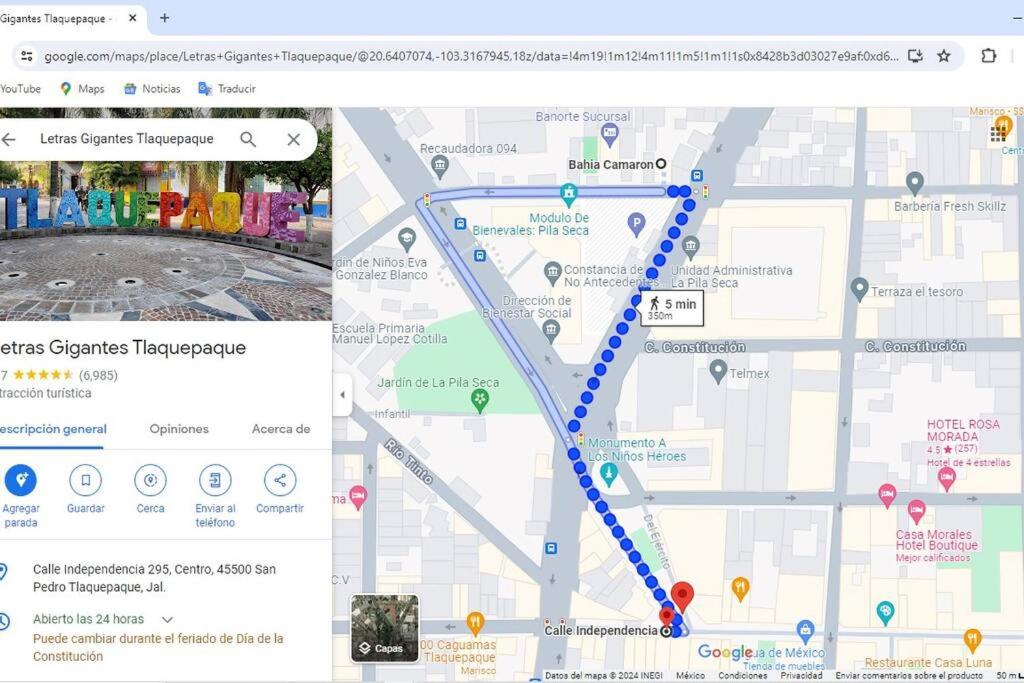The width and height of the screenshot is (1024, 683).
Task: Bookmark page with the star icon
Action: click(944, 56)
